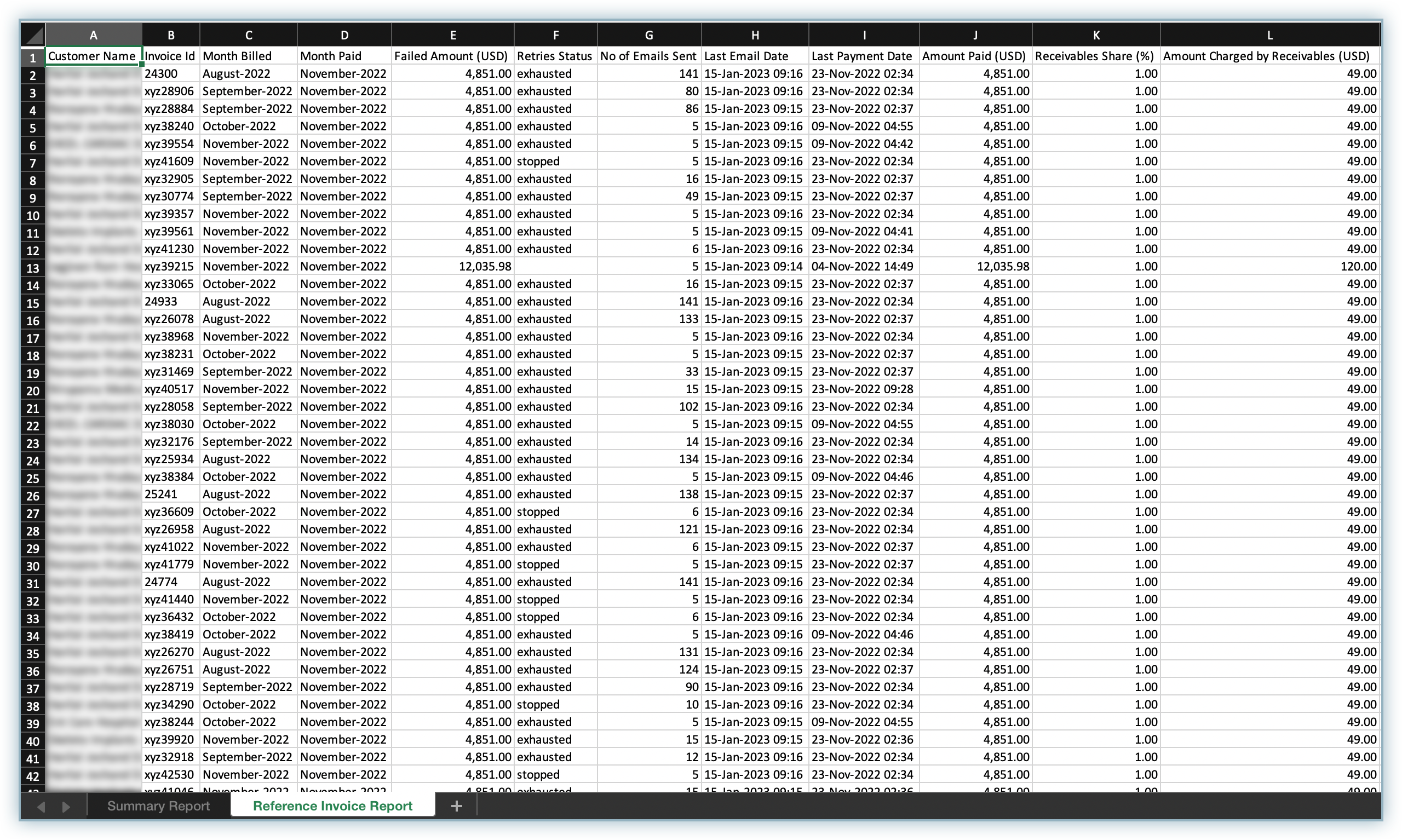The image size is (1402, 840).
Task: Select the Reference Invoice Report tab
Action: coord(332,806)
